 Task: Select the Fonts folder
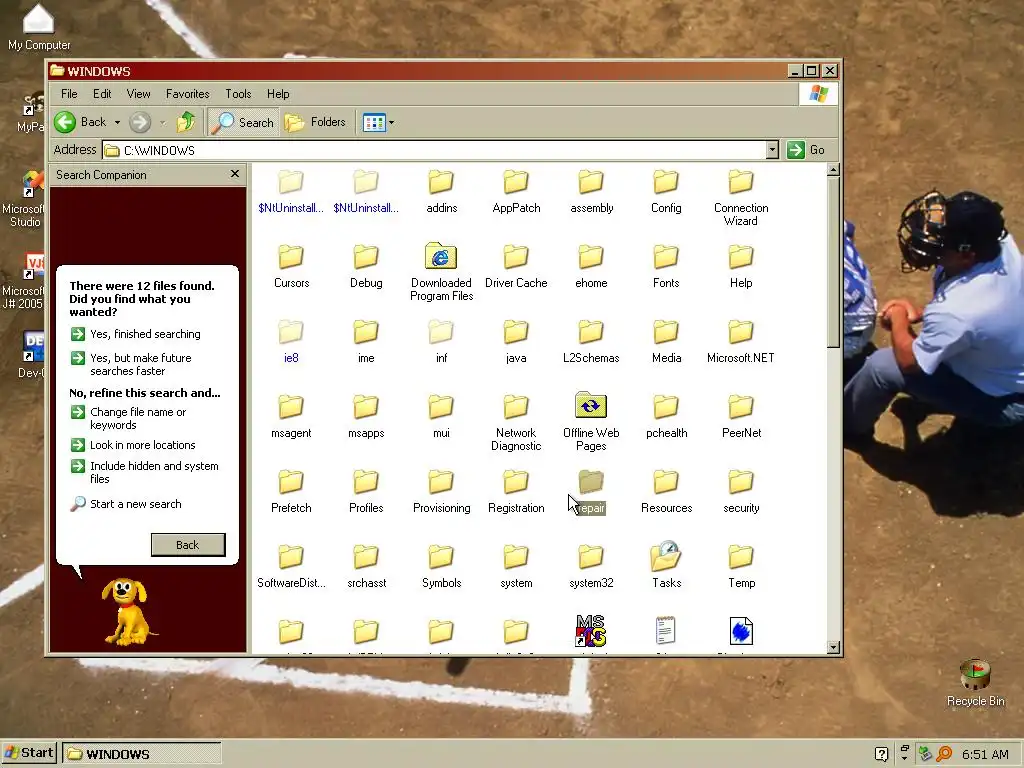coord(666,266)
